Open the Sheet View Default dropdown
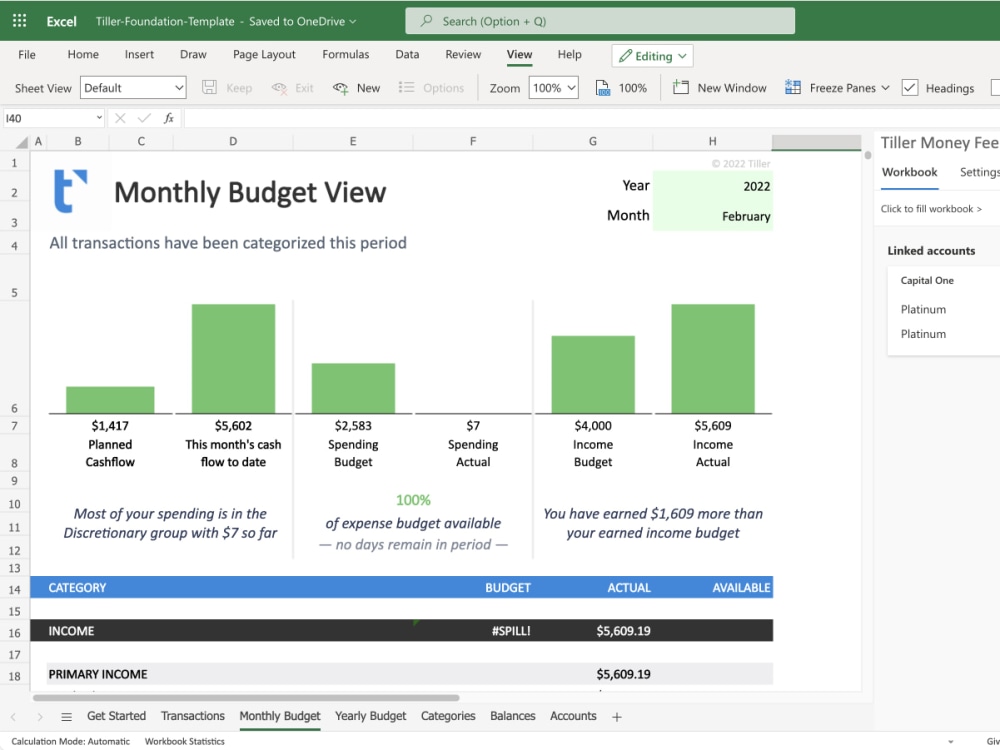Image resolution: width=1000 pixels, height=750 pixels. pyautogui.click(x=133, y=88)
